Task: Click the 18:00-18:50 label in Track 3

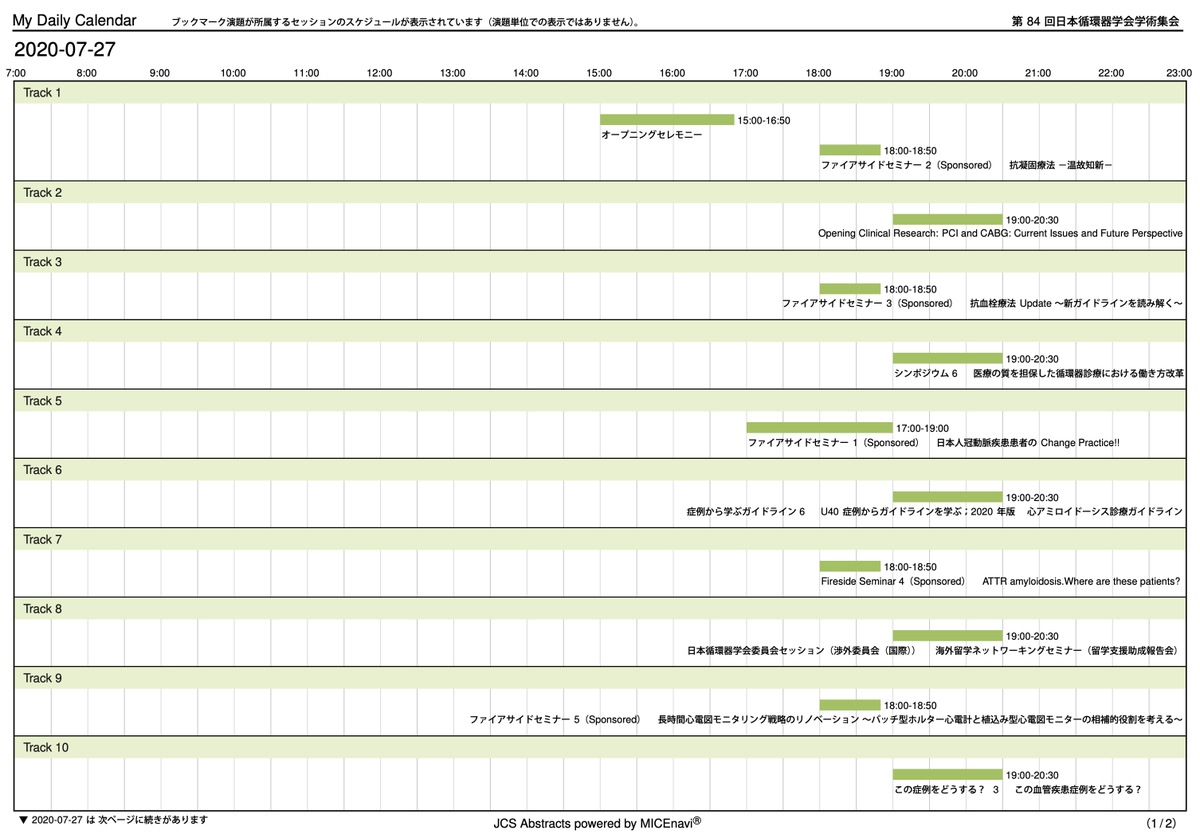Action: coord(910,289)
